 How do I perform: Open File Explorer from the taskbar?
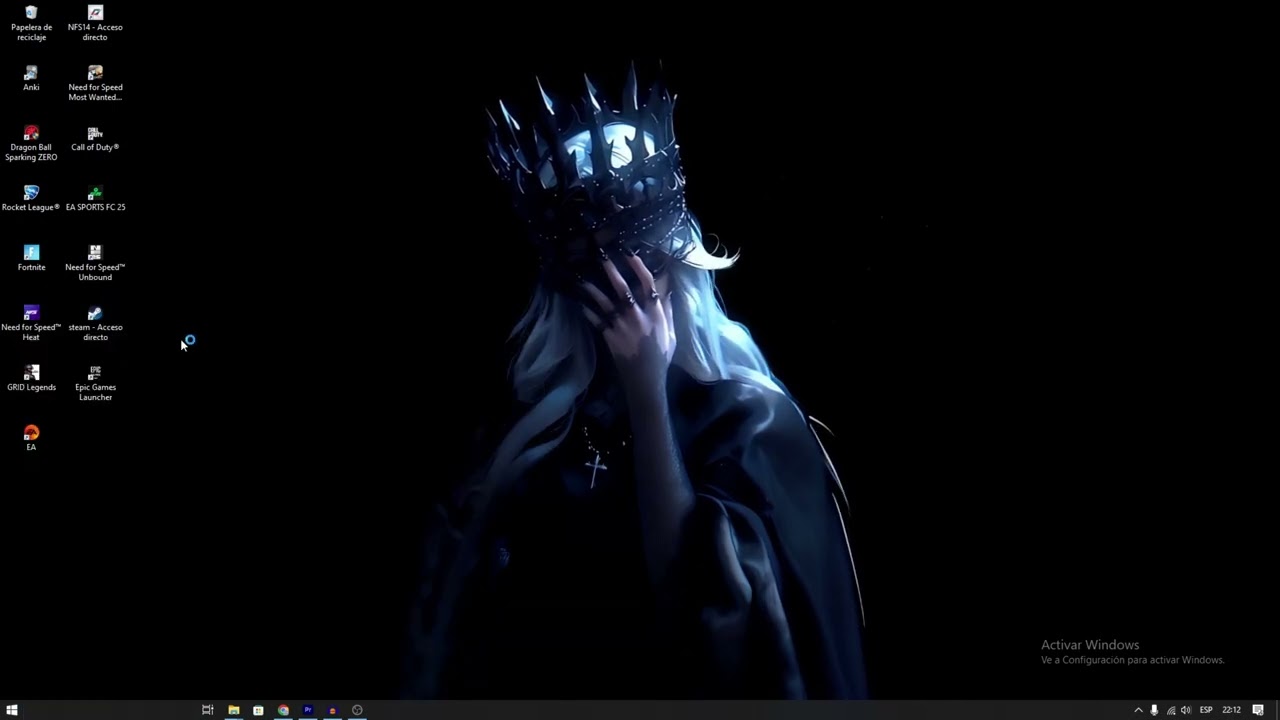pyautogui.click(x=234, y=710)
